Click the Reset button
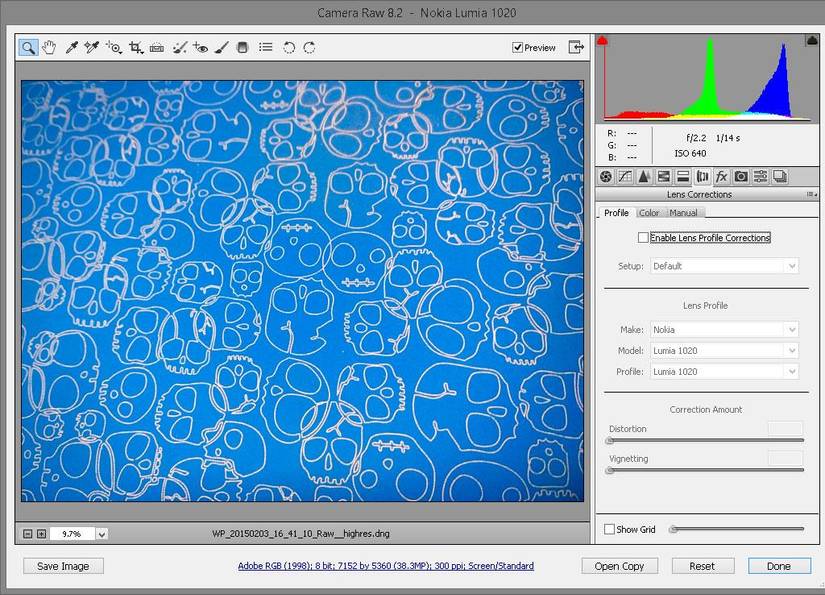This screenshot has height=595, width=825. pyautogui.click(x=702, y=566)
